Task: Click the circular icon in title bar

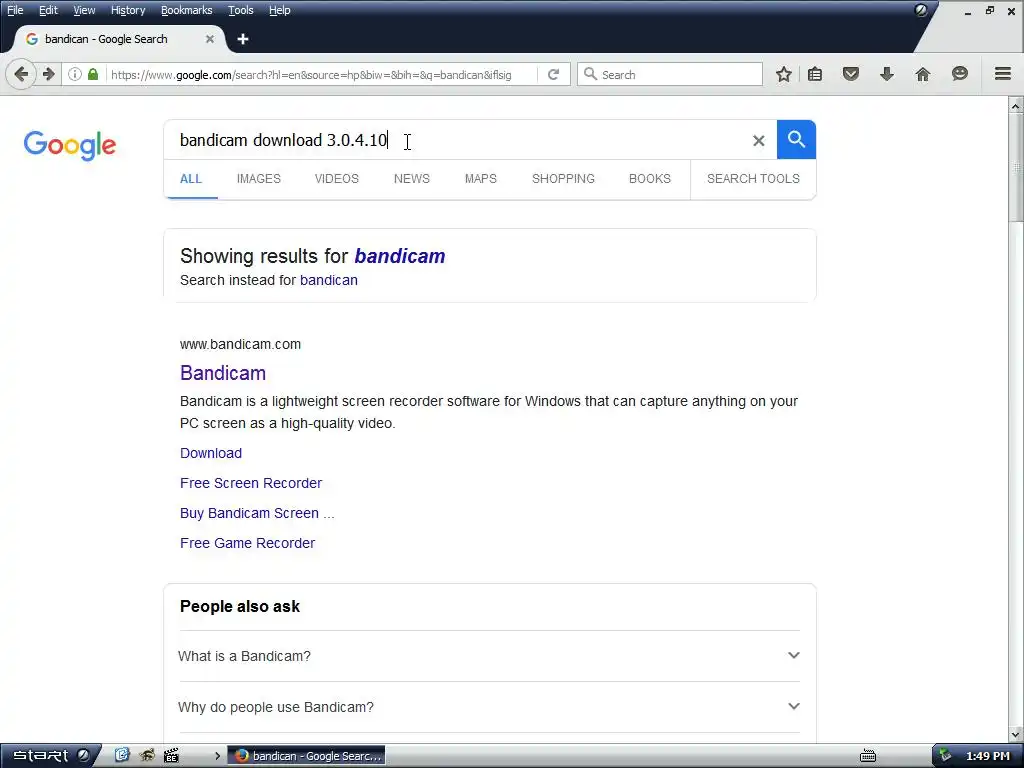Action: (x=921, y=10)
